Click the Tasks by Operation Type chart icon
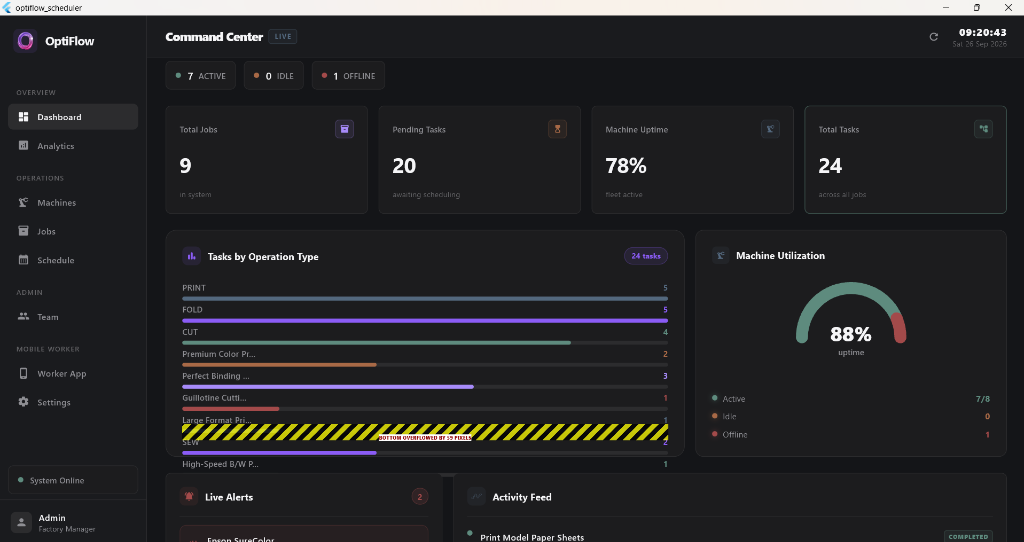The image size is (1024, 542). [191, 257]
